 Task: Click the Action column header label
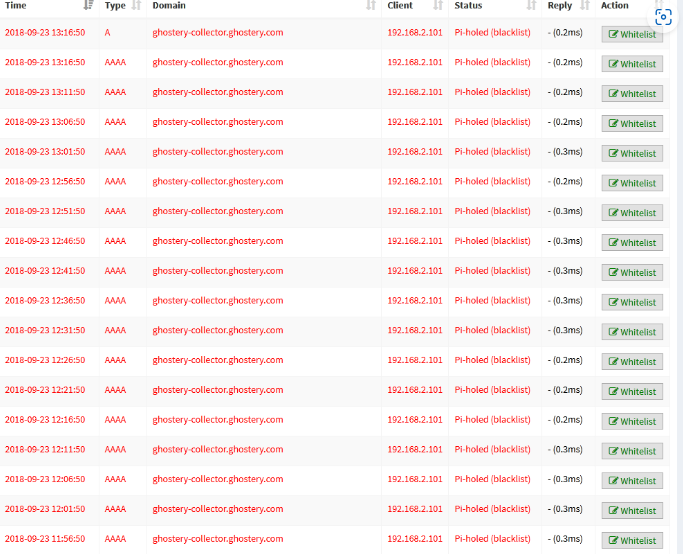pyautogui.click(x=615, y=5)
